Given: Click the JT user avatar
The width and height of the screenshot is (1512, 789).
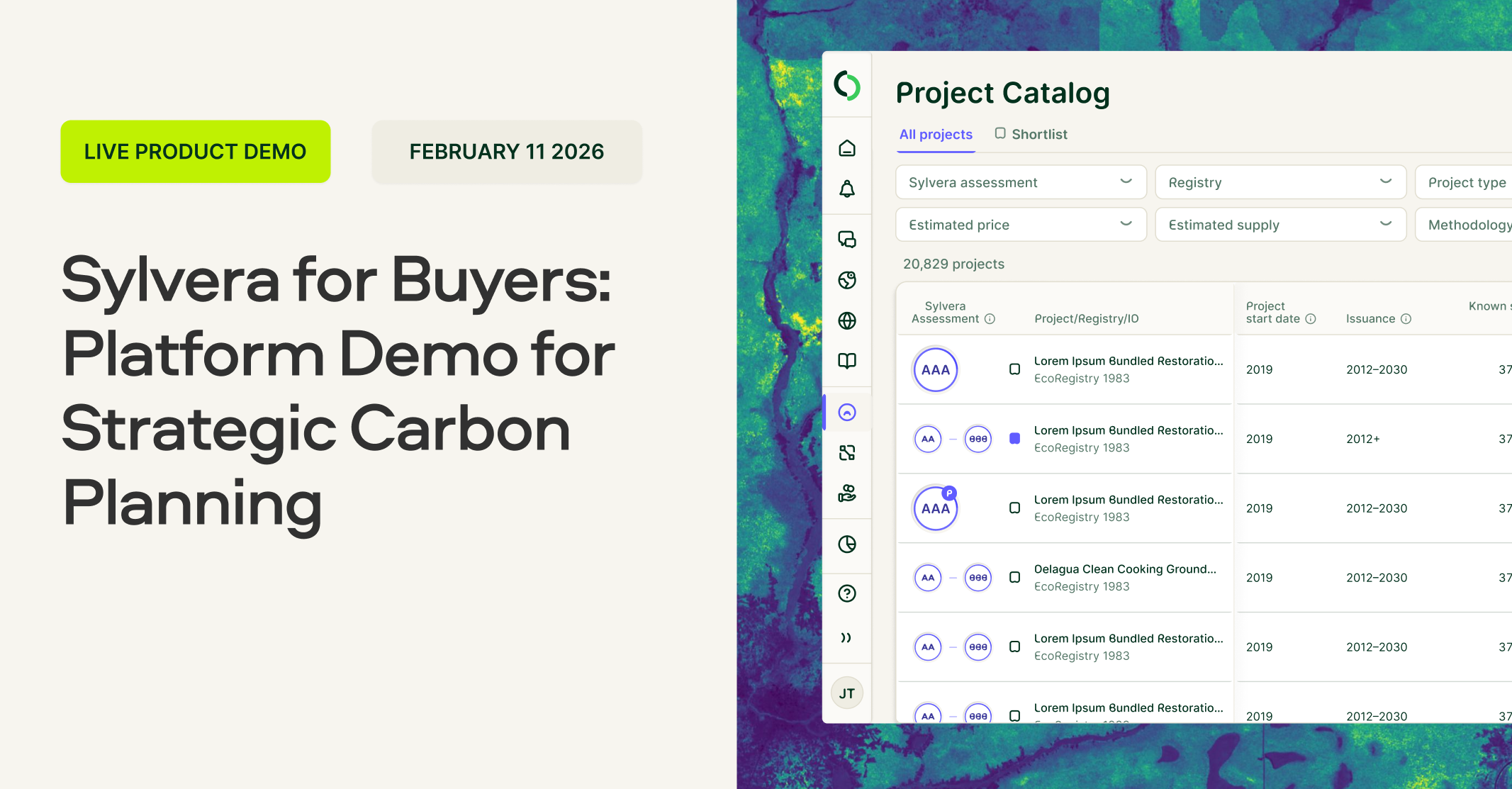Looking at the screenshot, I should coord(846,693).
